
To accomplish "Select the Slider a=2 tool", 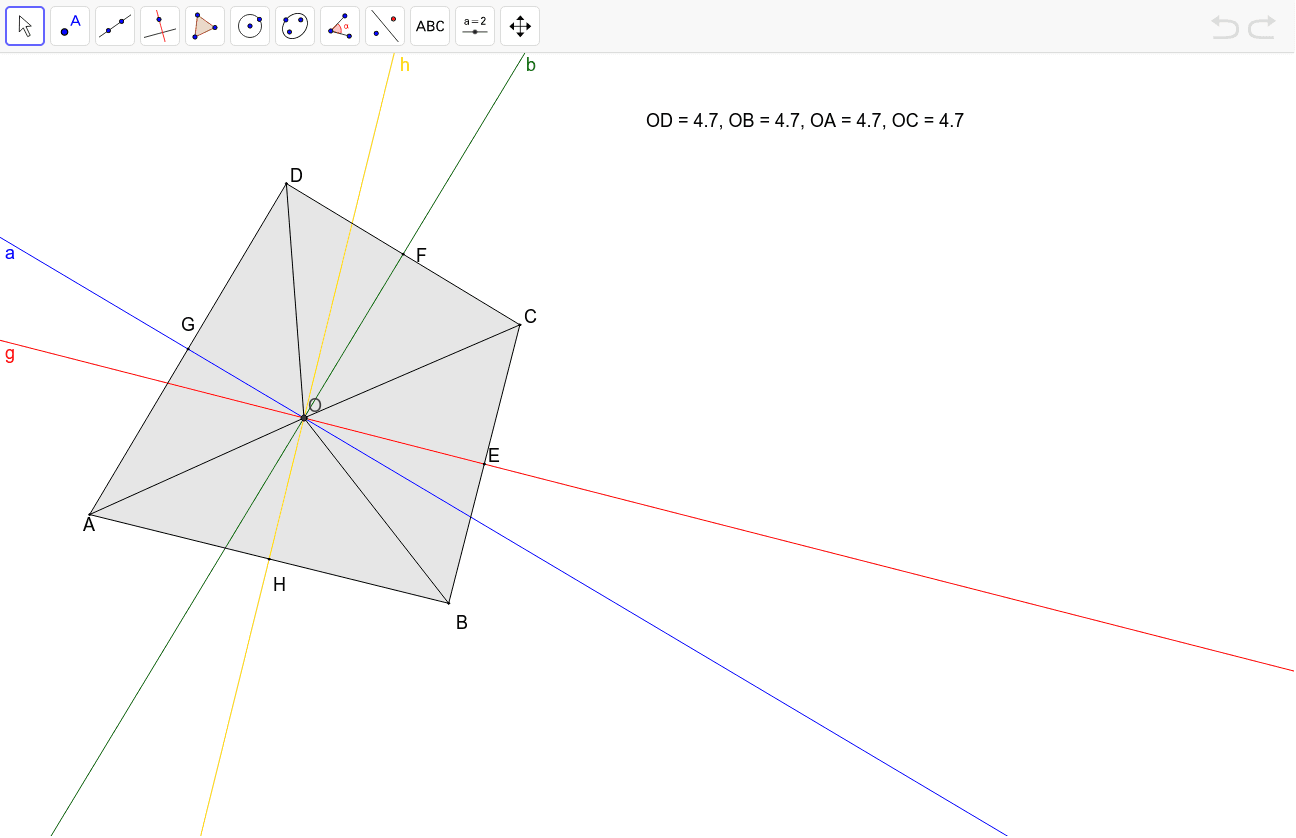I will [x=475, y=26].
